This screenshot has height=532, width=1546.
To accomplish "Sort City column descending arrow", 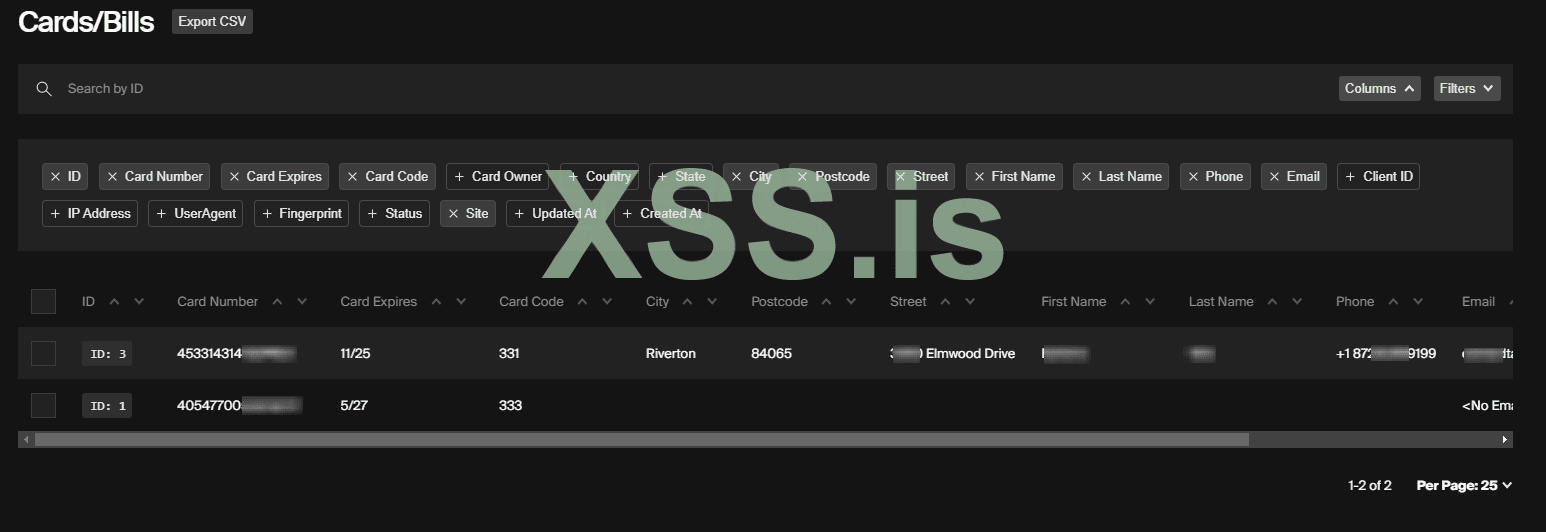I will 713,301.
